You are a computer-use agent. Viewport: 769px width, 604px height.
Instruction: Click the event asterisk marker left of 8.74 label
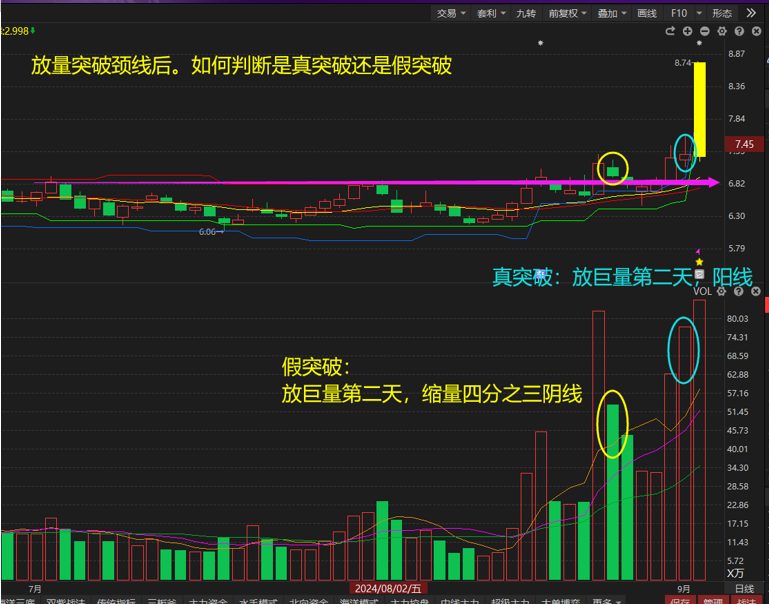coord(540,43)
